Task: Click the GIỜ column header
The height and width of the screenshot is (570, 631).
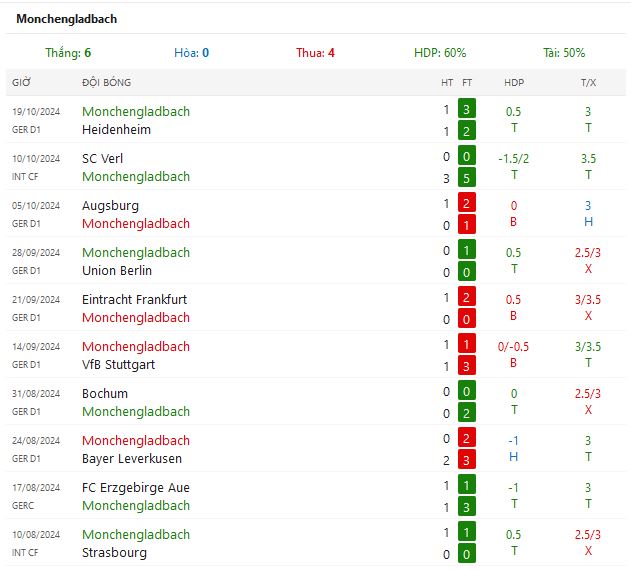Action: (x=21, y=83)
